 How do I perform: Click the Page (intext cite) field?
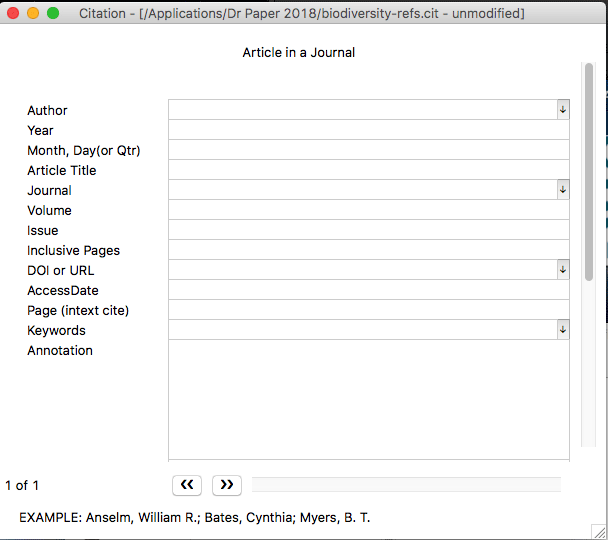(x=368, y=310)
